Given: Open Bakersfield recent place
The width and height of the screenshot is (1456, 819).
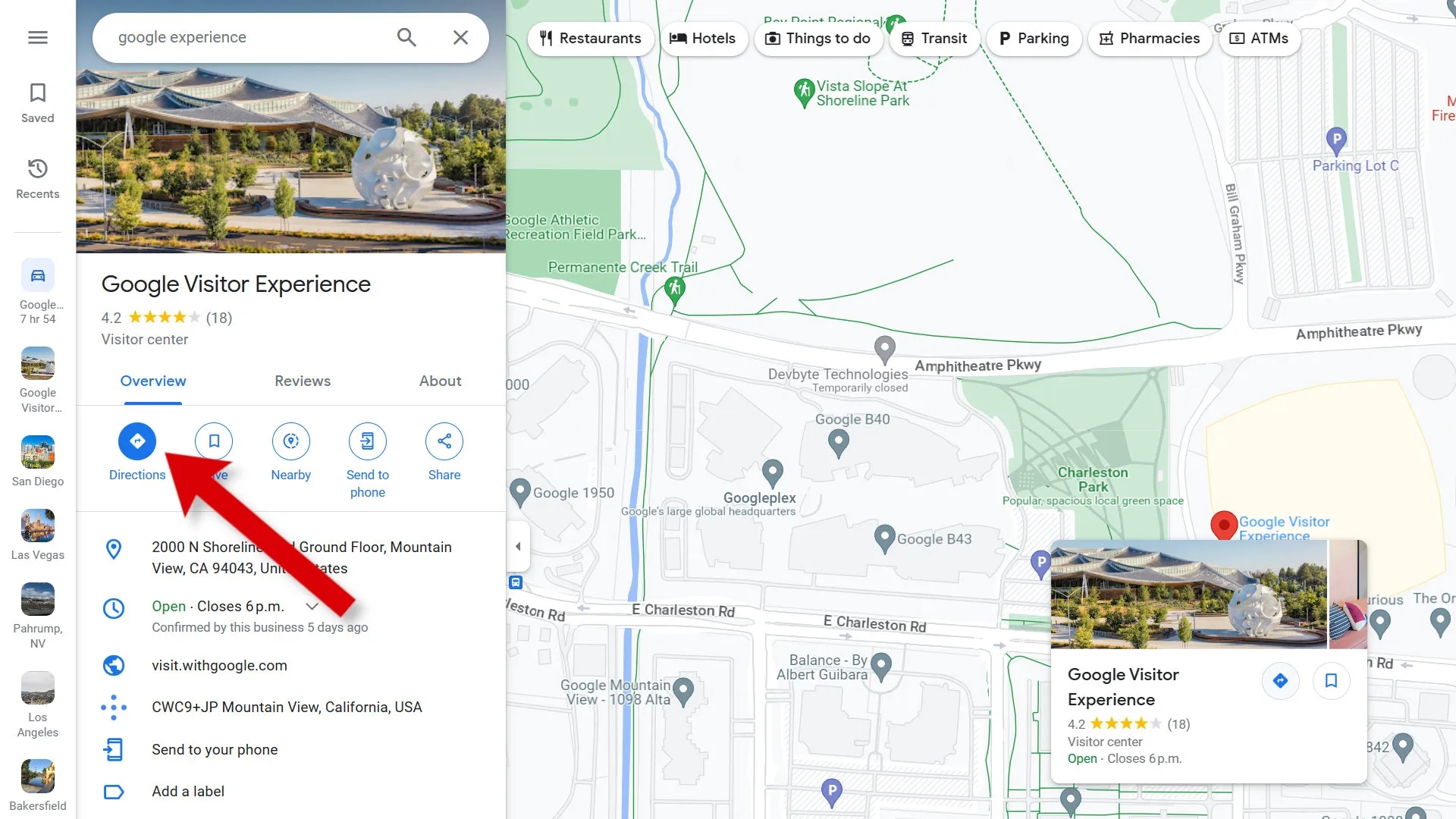Looking at the screenshot, I should 38,786.
